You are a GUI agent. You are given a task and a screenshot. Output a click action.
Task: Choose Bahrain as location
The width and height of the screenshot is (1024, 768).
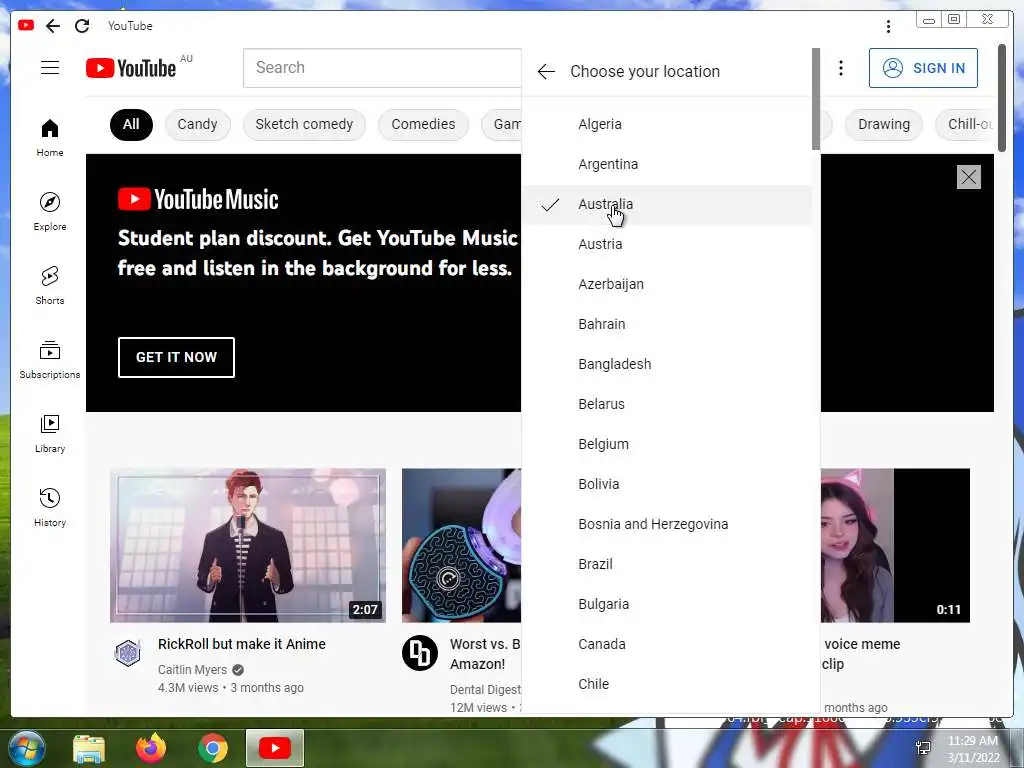667,324
